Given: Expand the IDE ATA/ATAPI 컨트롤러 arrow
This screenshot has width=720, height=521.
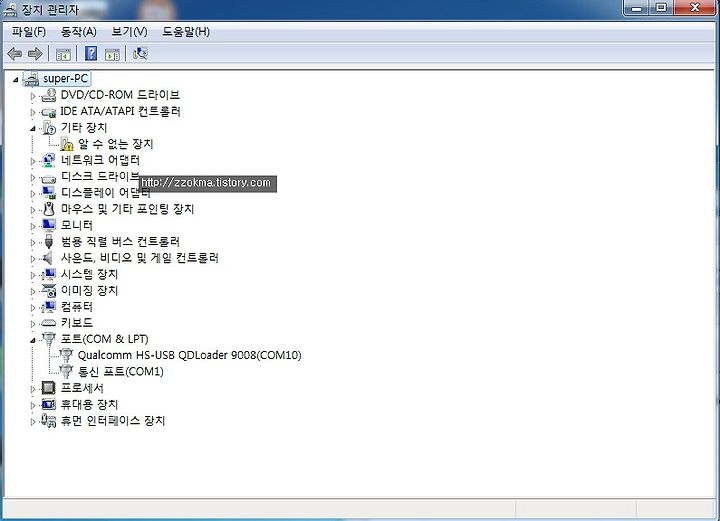Looking at the screenshot, I should [33, 112].
